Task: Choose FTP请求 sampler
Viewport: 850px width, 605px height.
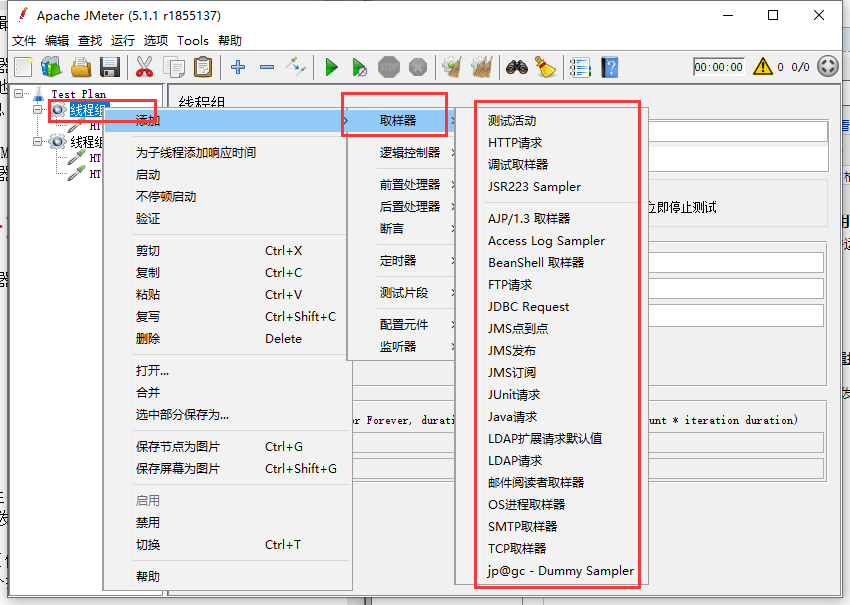Action: pos(552,285)
